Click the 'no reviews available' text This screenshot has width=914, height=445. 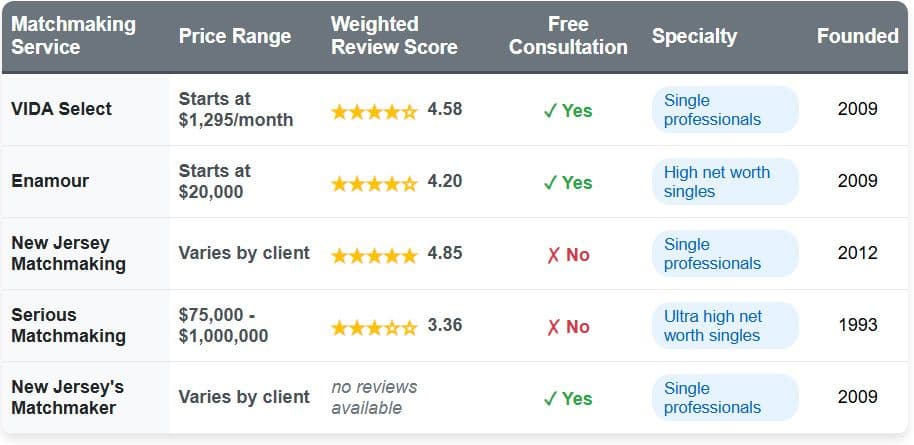tap(374, 397)
